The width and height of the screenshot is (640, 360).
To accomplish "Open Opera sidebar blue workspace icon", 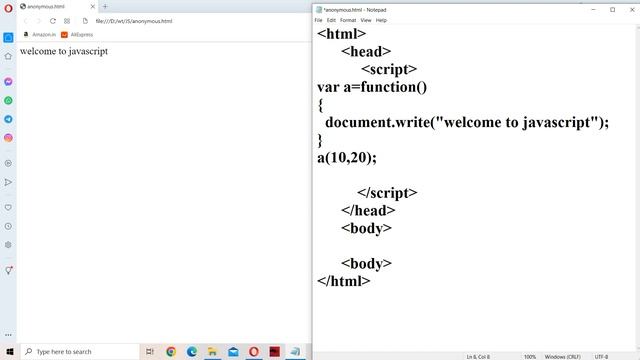I will coord(8,38).
